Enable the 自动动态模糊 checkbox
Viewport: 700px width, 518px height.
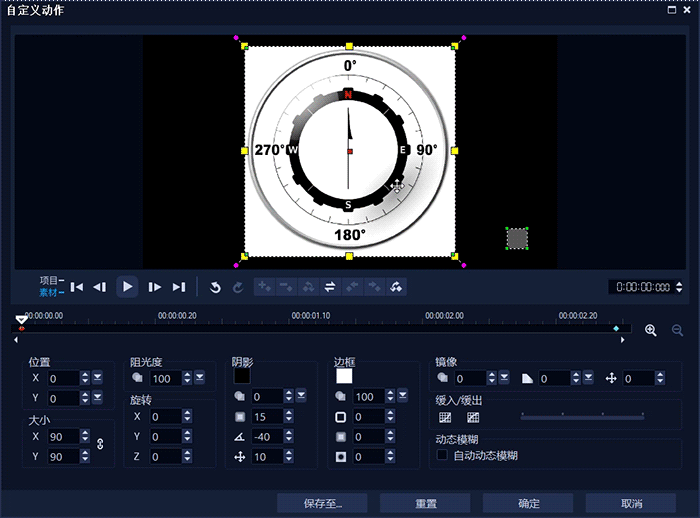coord(442,455)
